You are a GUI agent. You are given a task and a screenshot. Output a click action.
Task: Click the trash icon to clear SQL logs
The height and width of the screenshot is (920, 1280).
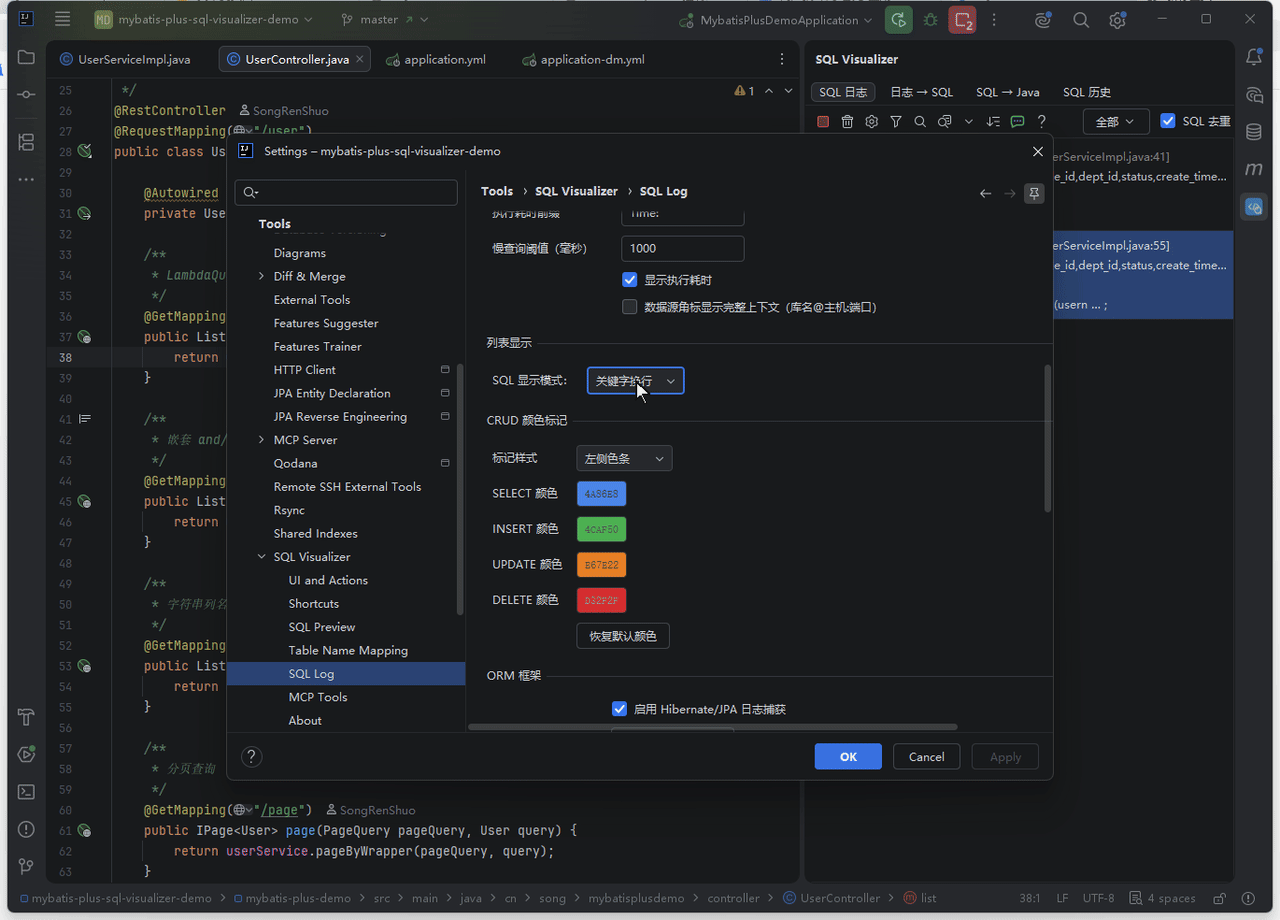point(847,121)
